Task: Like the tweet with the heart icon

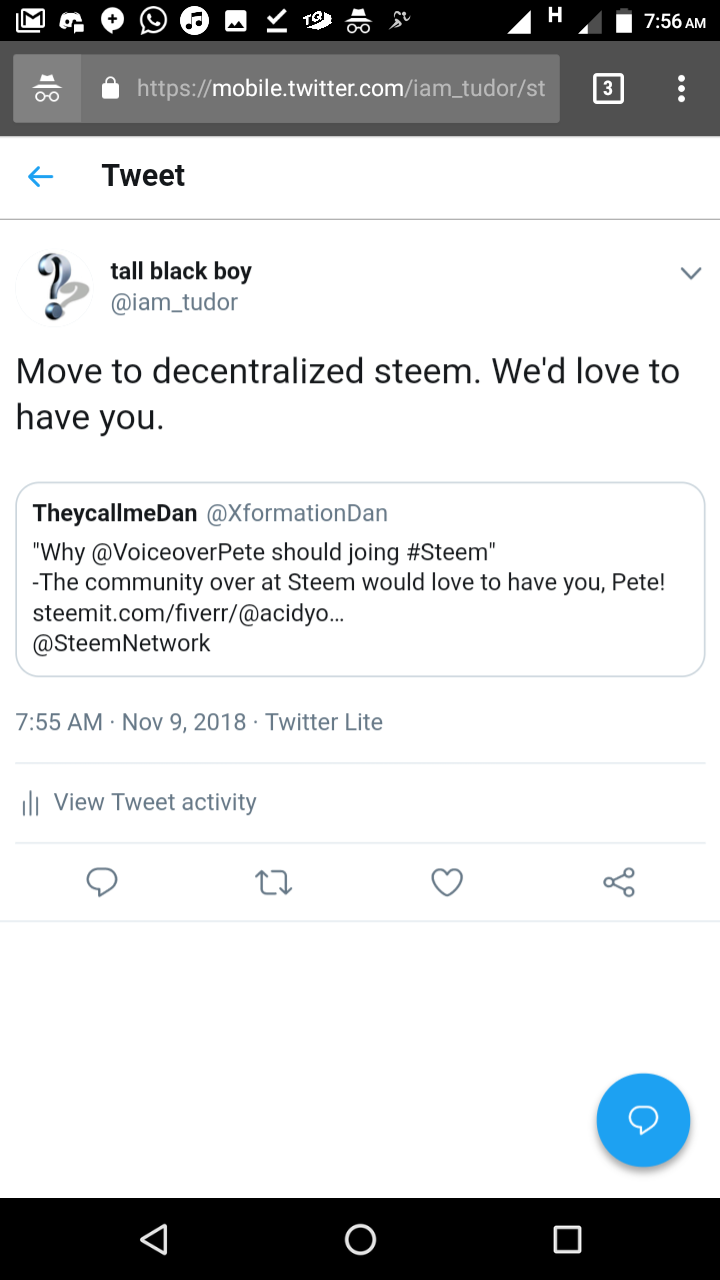Action: tap(447, 882)
